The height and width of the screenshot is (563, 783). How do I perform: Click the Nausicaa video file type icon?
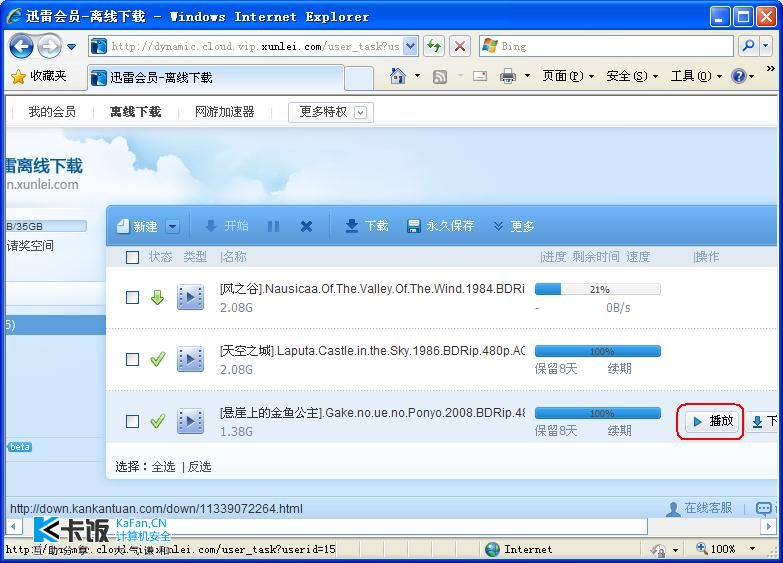coord(190,298)
